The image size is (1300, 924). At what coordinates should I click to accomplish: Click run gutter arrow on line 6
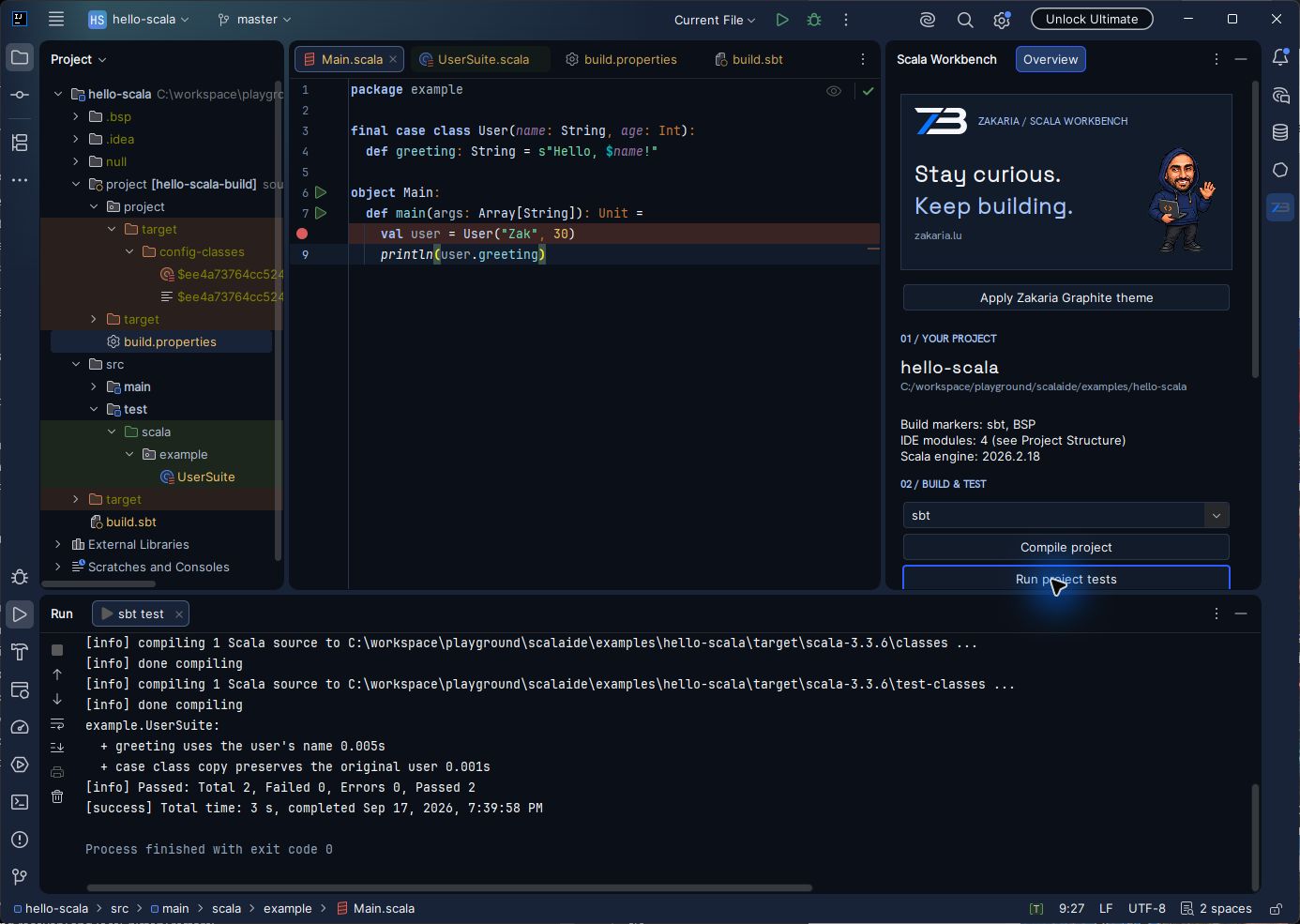click(x=321, y=192)
